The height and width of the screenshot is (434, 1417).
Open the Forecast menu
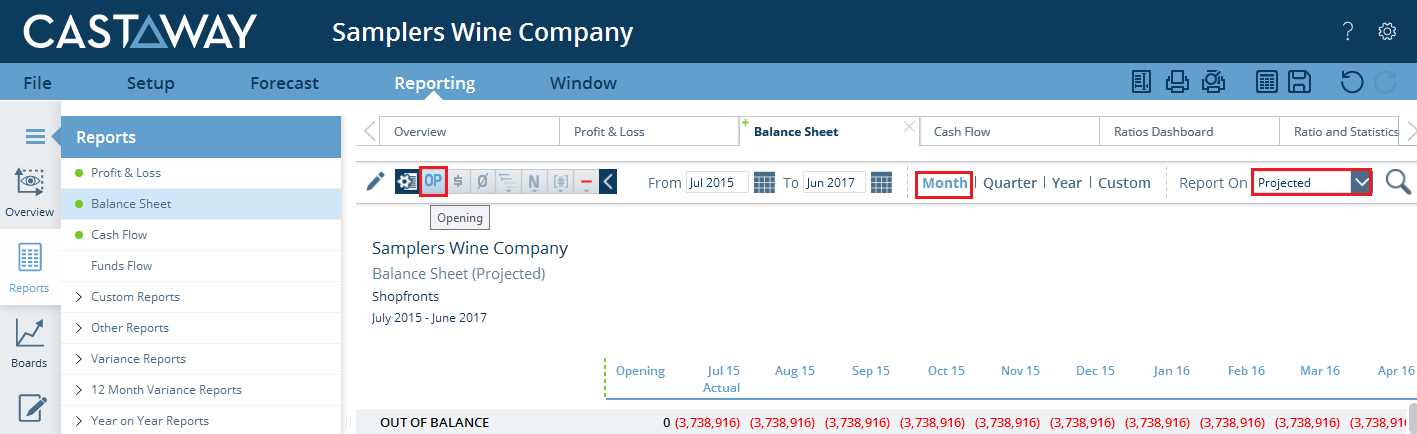[x=284, y=83]
